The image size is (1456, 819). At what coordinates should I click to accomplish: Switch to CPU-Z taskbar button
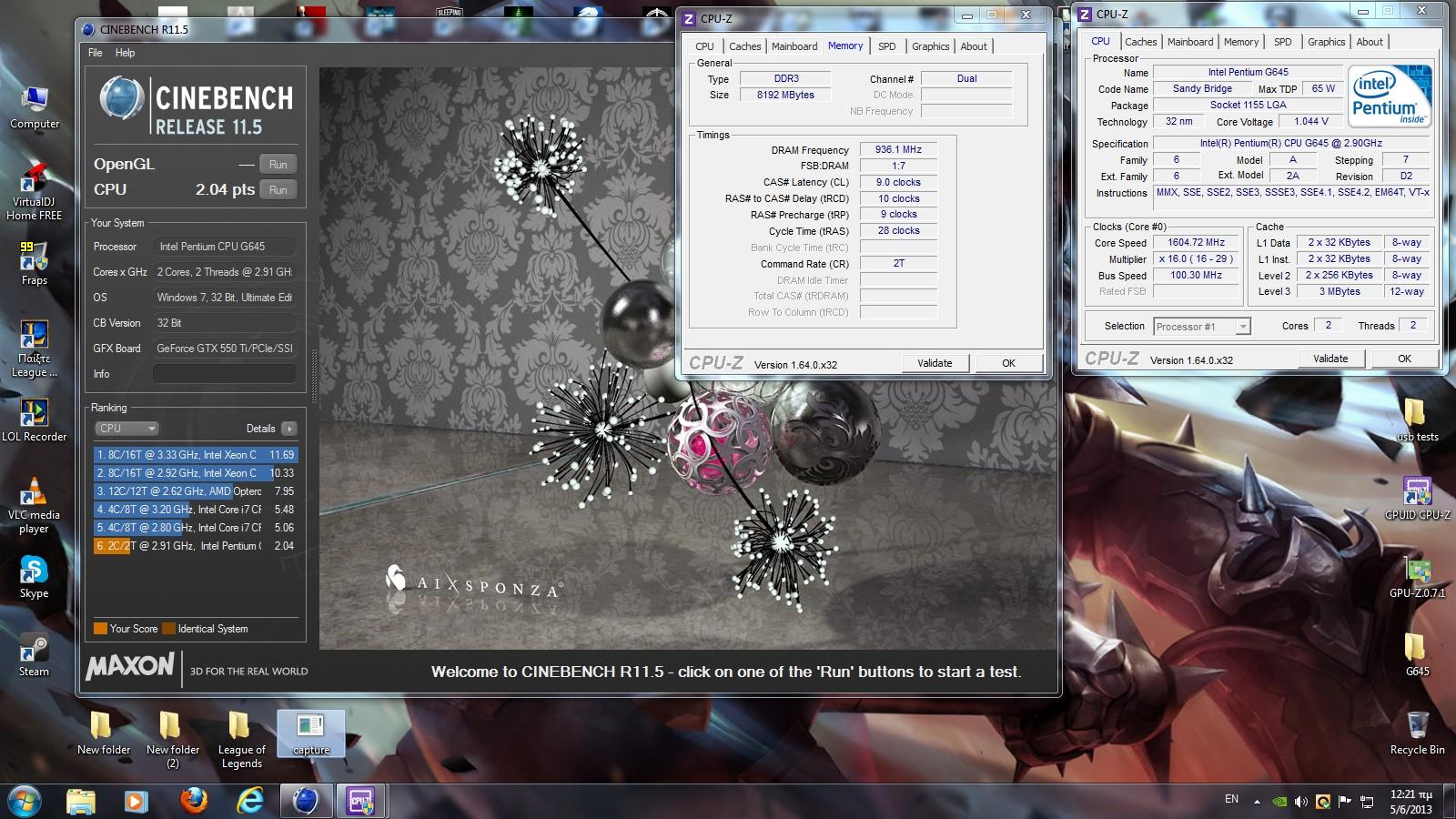point(361,801)
